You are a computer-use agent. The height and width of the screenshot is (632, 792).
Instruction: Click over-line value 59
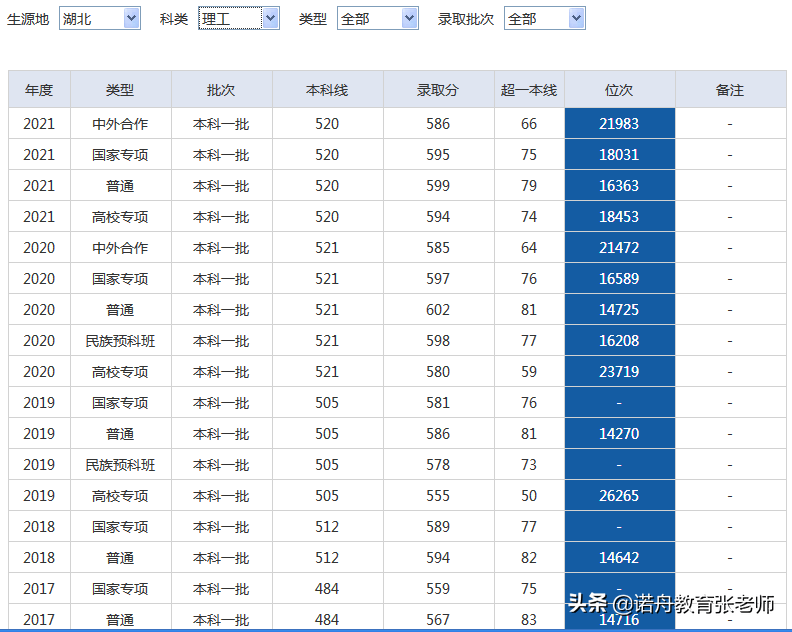529,371
